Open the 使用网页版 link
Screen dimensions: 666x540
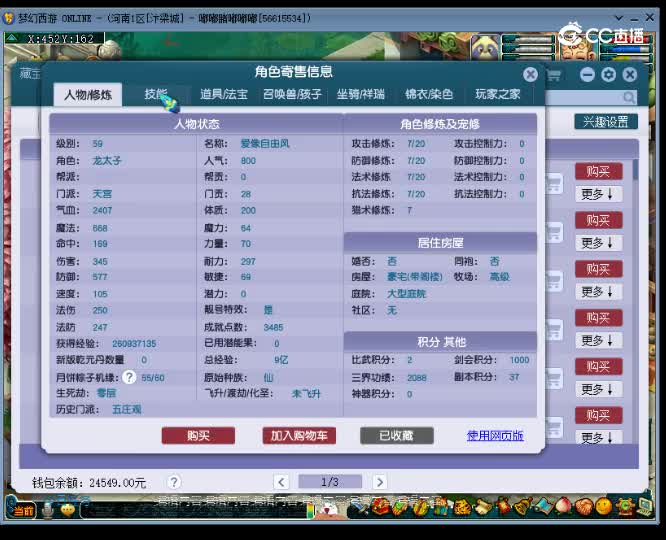click(495, 435)
